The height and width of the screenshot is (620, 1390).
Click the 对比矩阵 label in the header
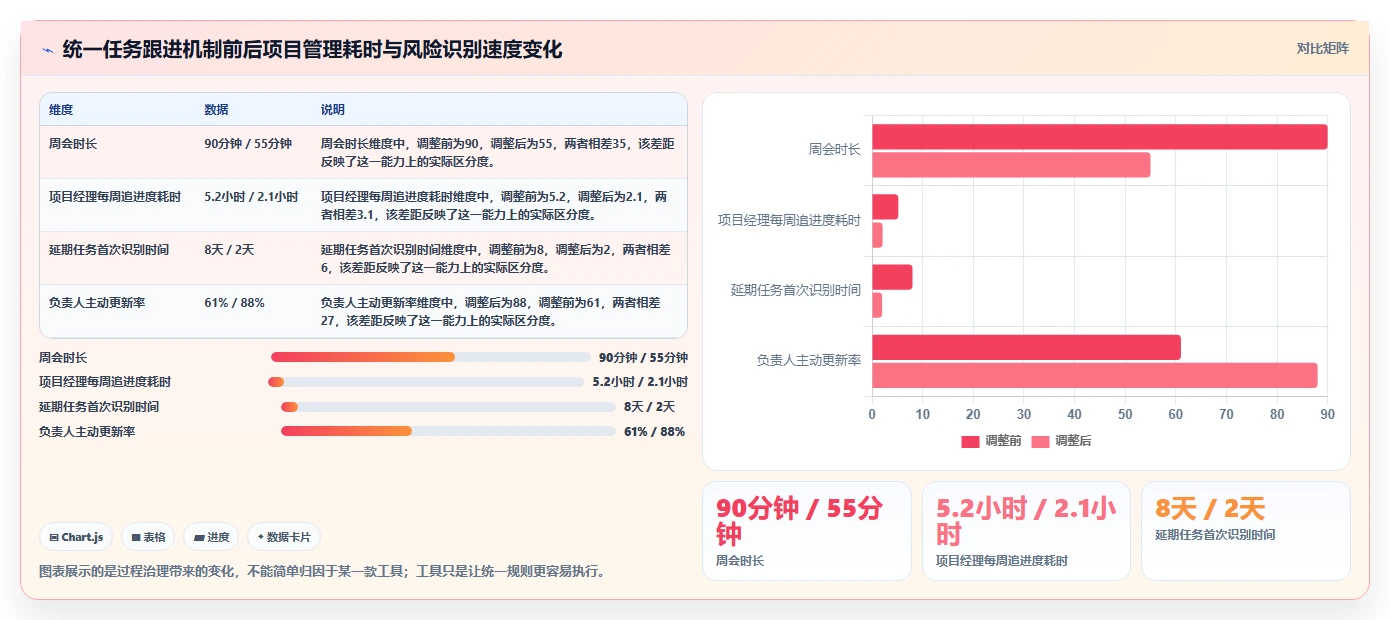click(1322, 48)
